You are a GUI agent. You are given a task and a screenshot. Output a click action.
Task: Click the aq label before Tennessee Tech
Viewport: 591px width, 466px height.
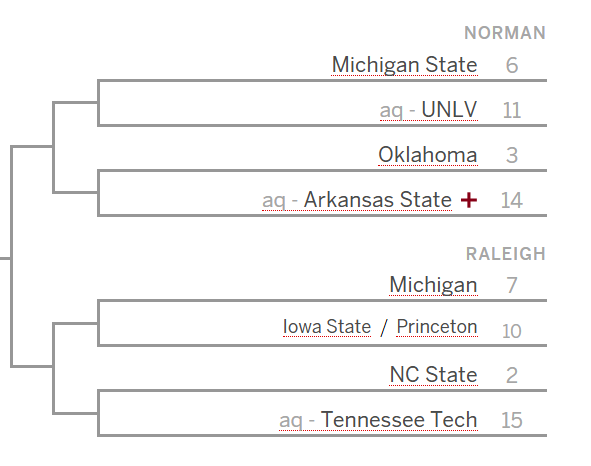291,421
